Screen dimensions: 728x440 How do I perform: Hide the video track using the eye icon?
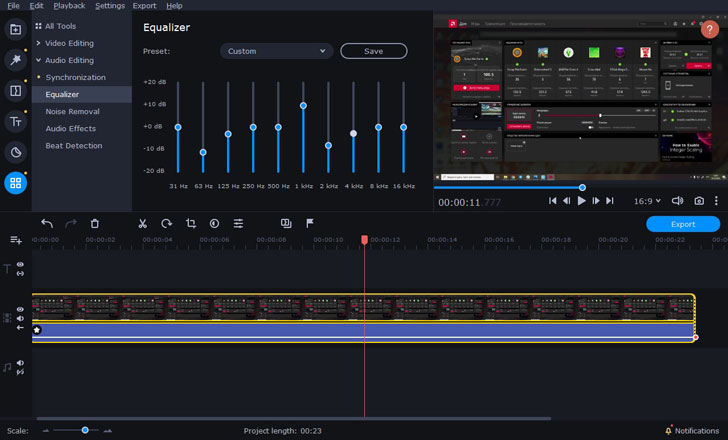click(20, 310)
